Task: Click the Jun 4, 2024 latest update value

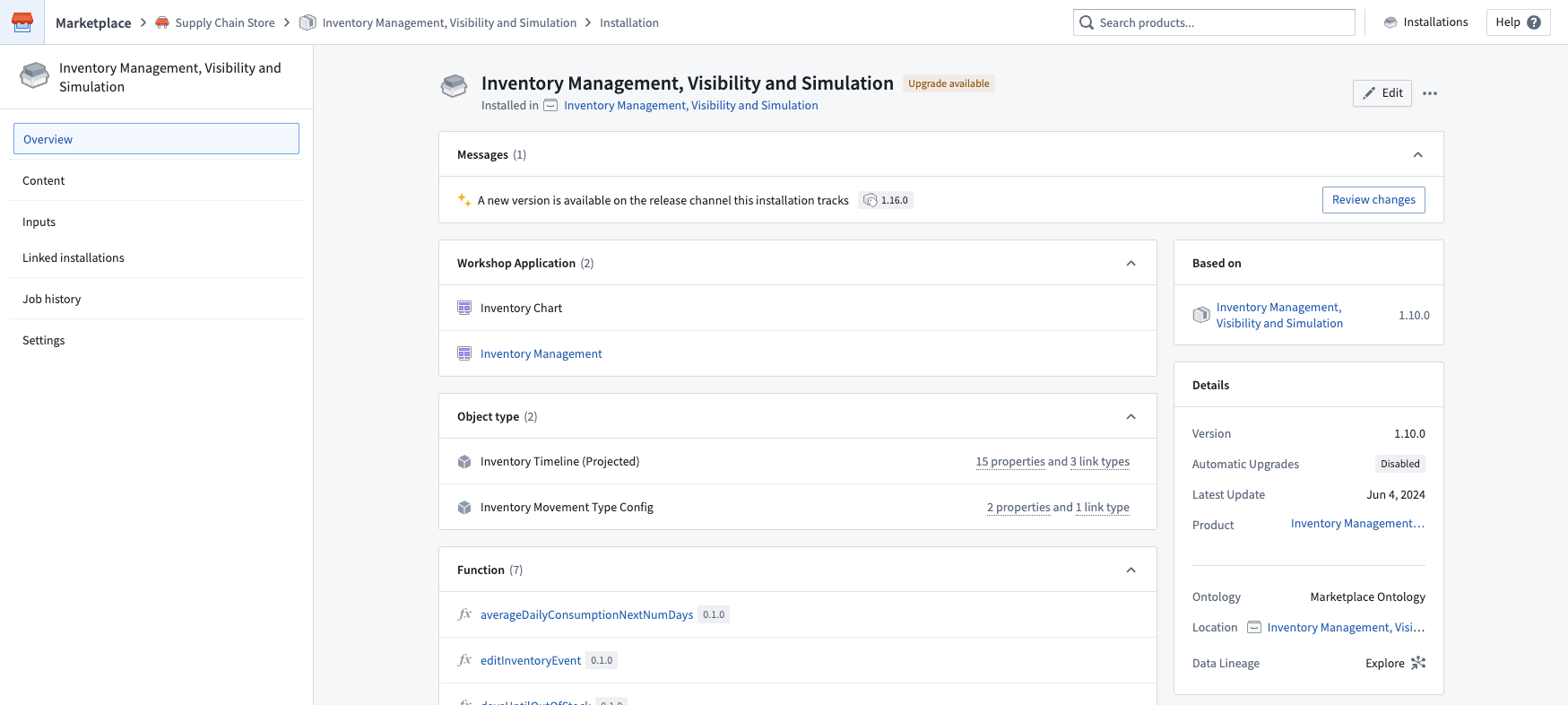Action: coord(1396,495)
